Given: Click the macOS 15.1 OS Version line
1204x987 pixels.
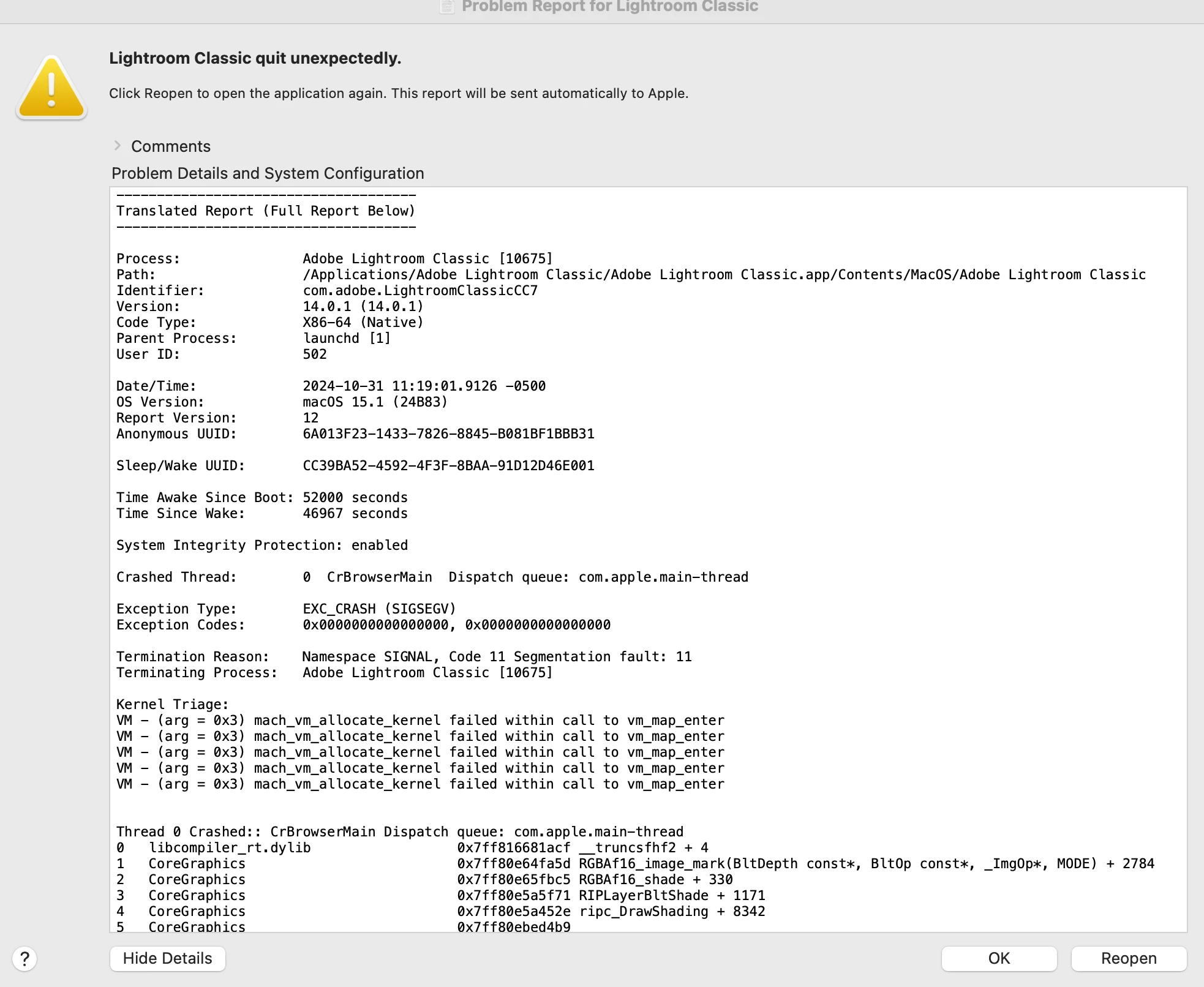Looking at the screenshot, I should (375, 402).
